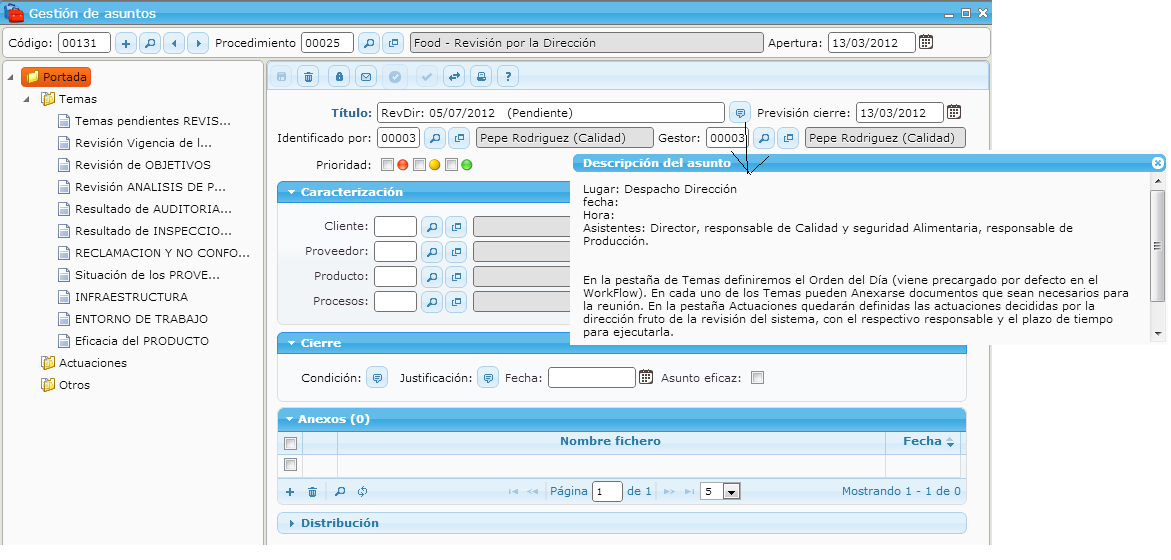
Task: Go to previous asunto arrow
Action: point(173,43)
